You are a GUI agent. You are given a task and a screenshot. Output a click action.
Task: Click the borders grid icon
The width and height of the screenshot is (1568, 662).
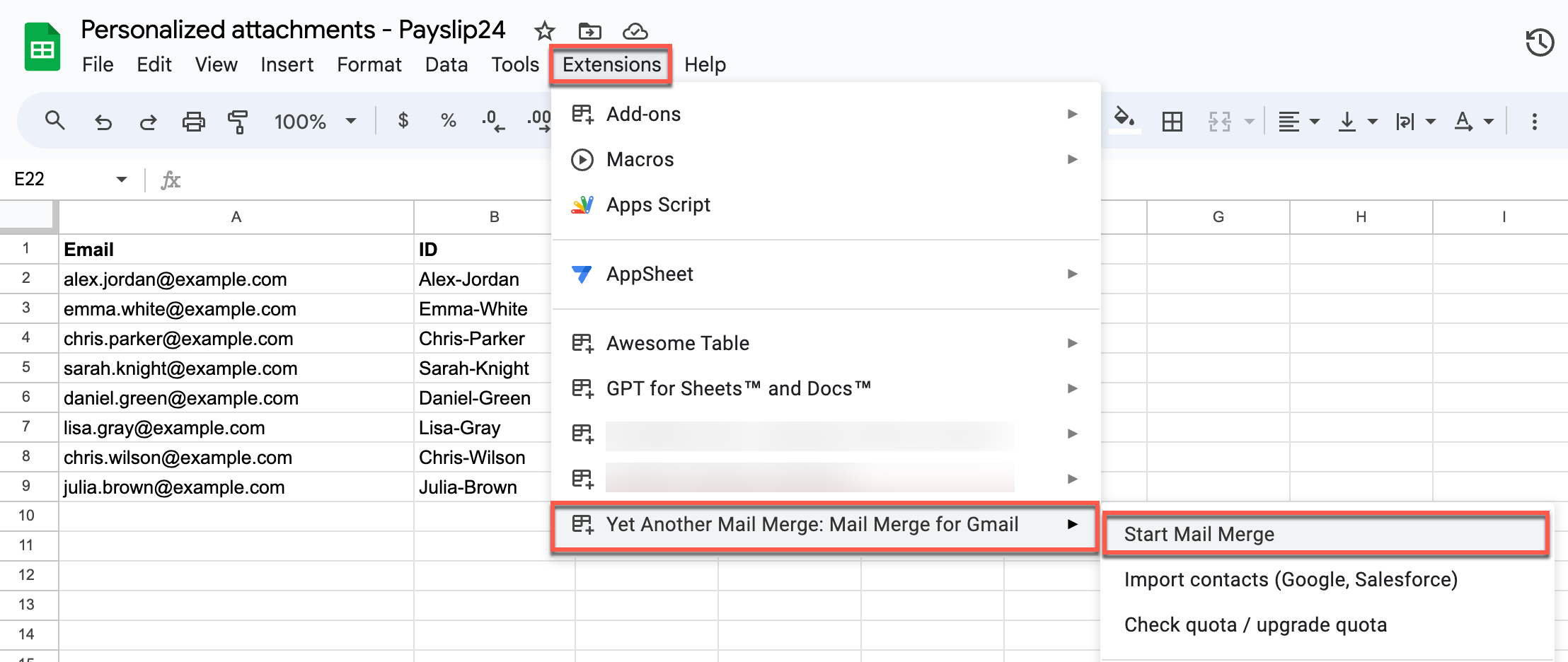click(x=1172, y=122)
